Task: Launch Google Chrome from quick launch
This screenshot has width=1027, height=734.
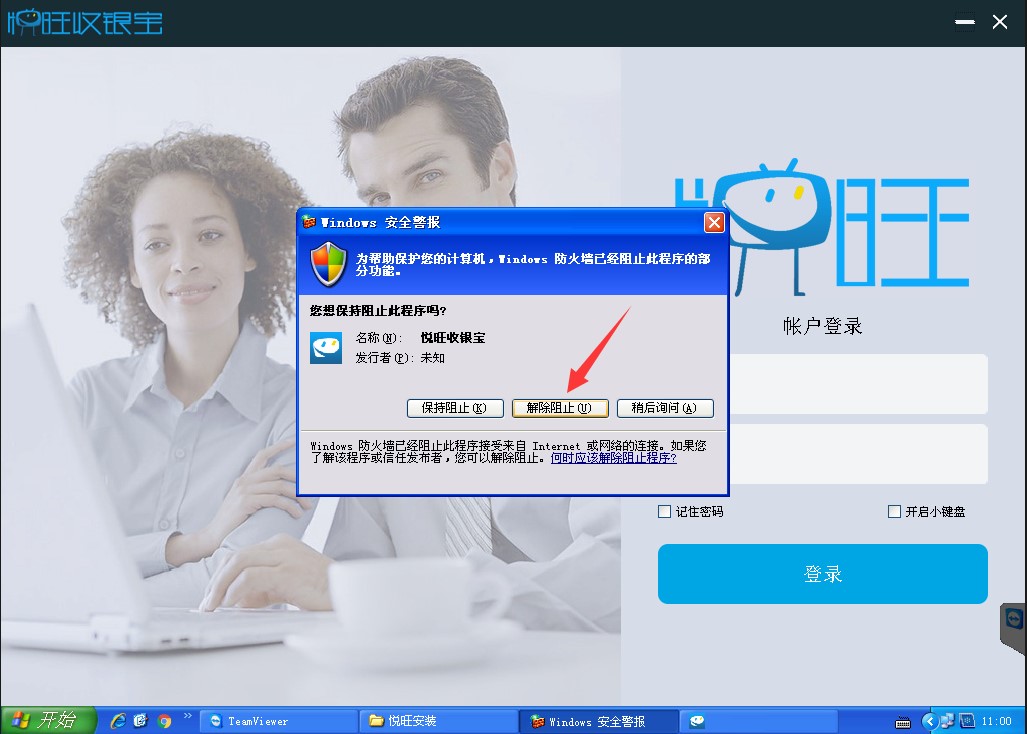Action: tap(164, 721)
